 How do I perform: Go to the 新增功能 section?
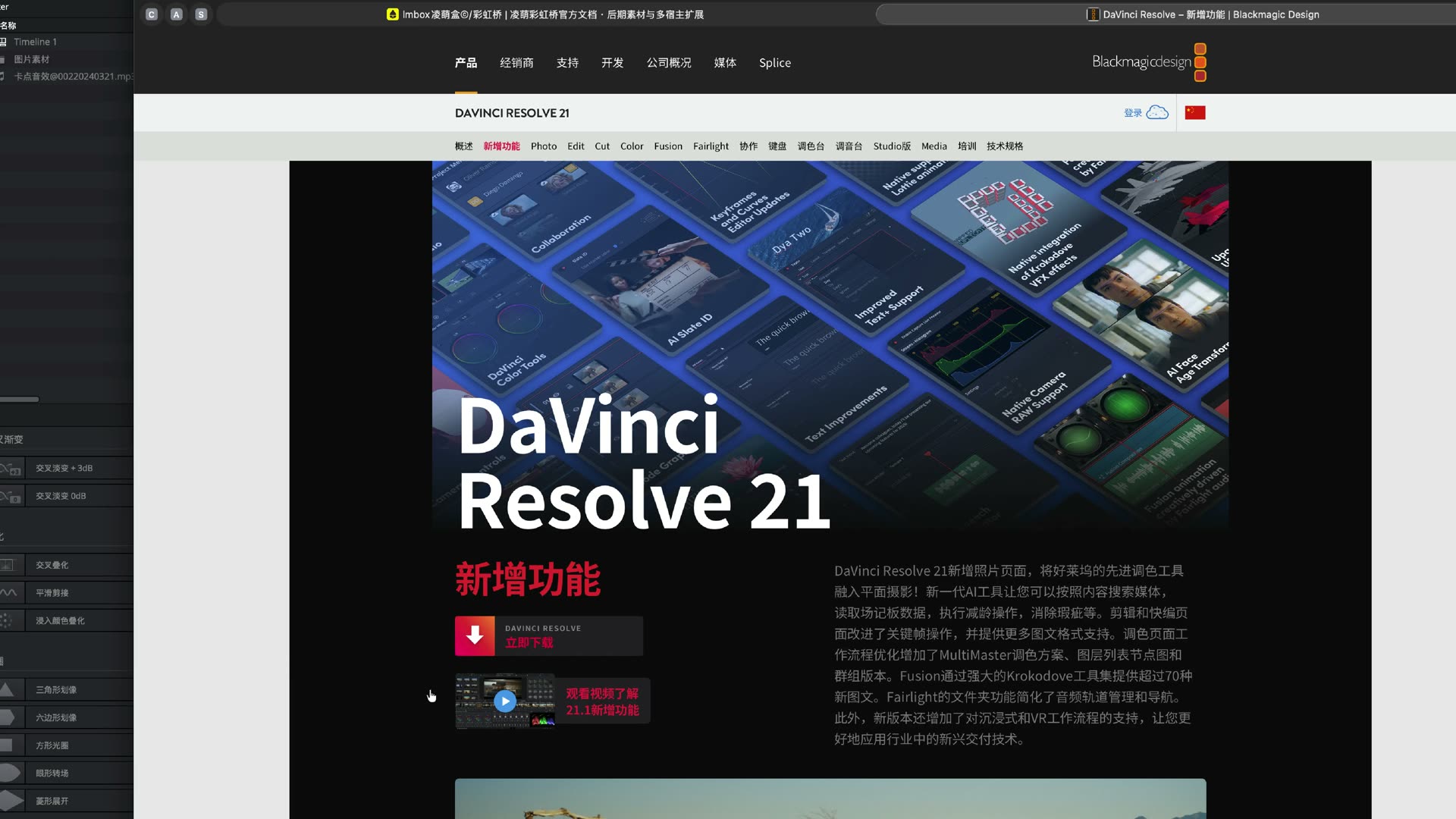pos(501,146)
